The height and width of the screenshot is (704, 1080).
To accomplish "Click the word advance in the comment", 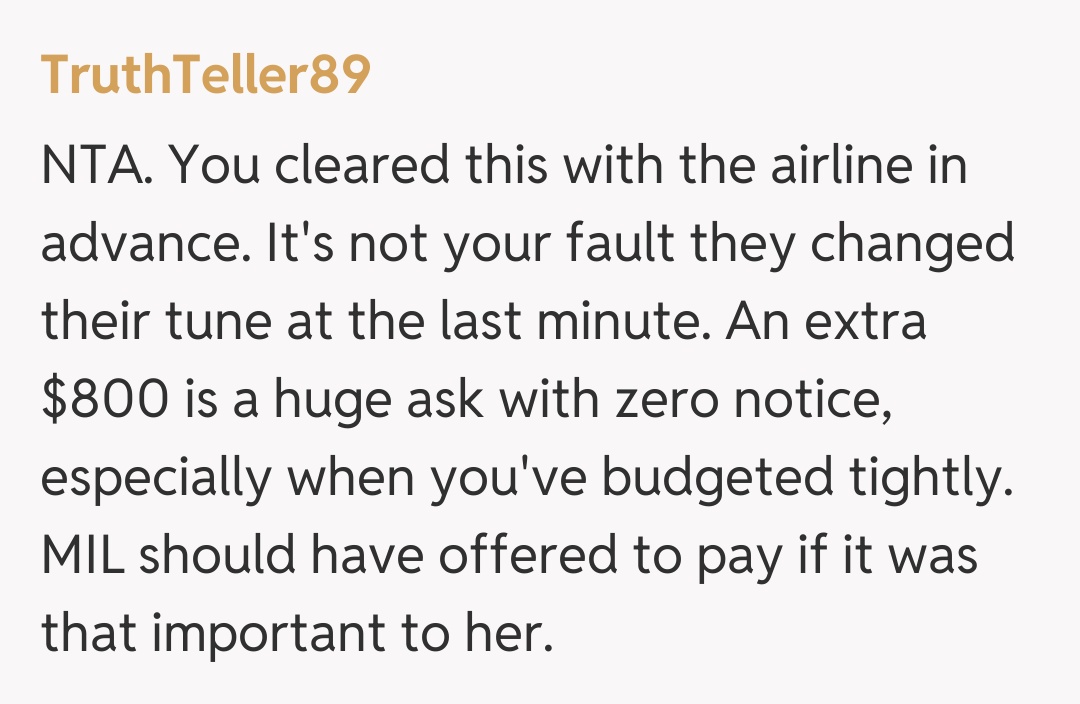I will [x=143, y=244].
